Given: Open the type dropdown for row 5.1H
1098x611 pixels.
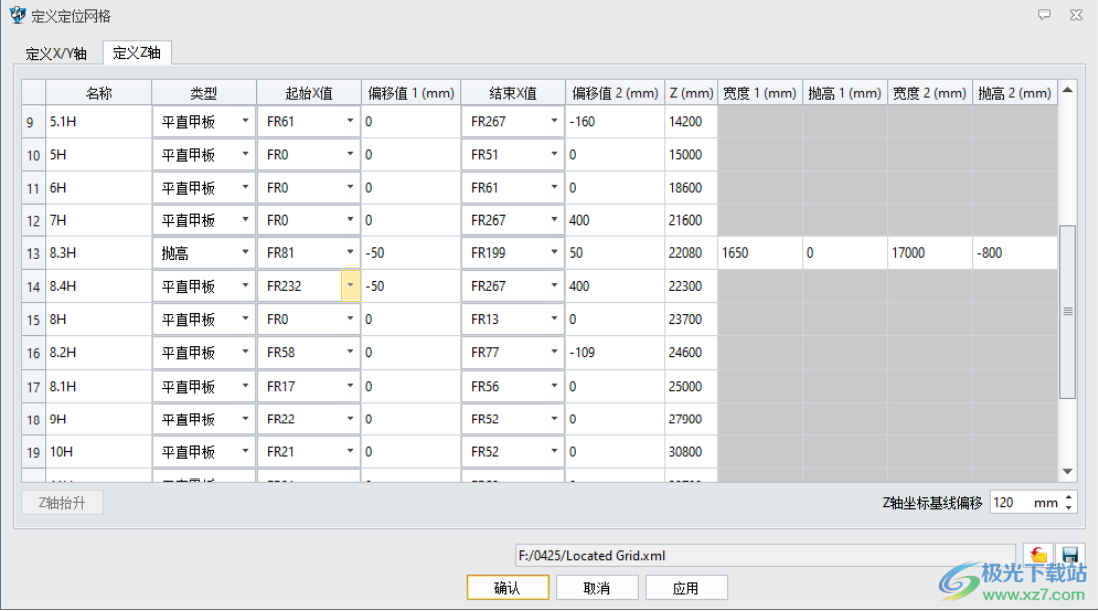Looking at the screenshot, I should (x=245, y=121).
